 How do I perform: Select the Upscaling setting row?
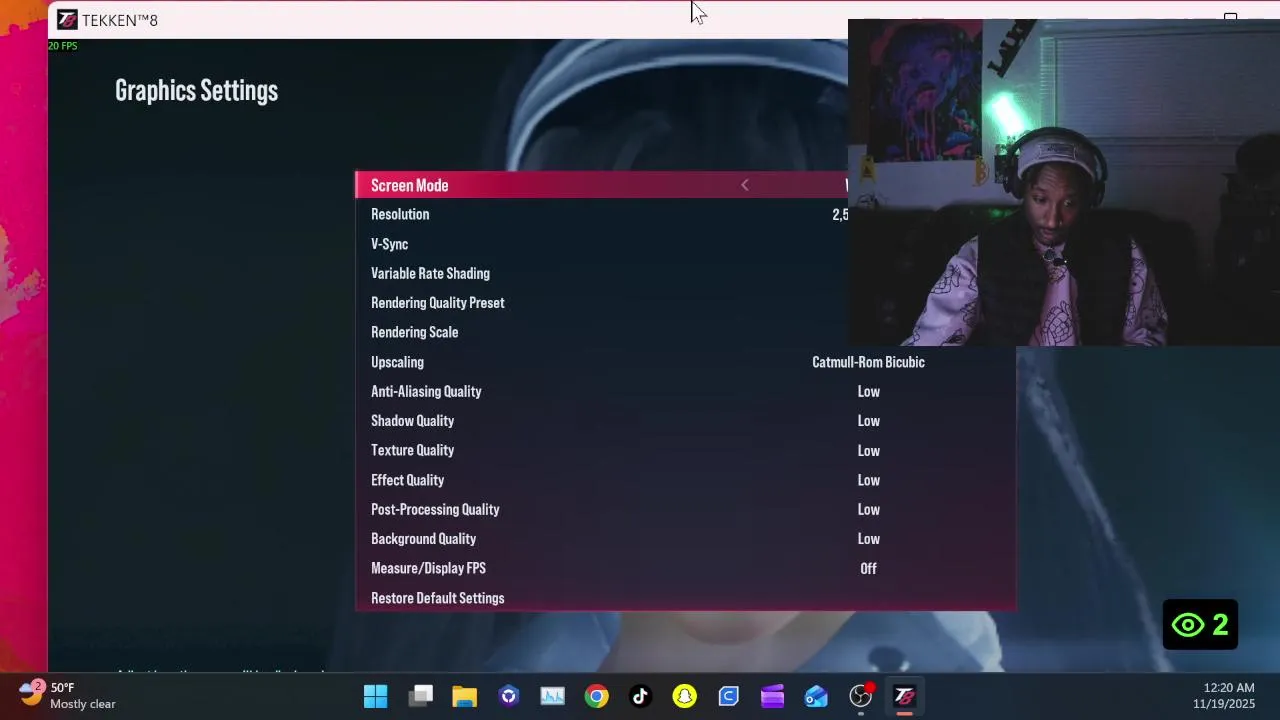[x=685, y=362]
